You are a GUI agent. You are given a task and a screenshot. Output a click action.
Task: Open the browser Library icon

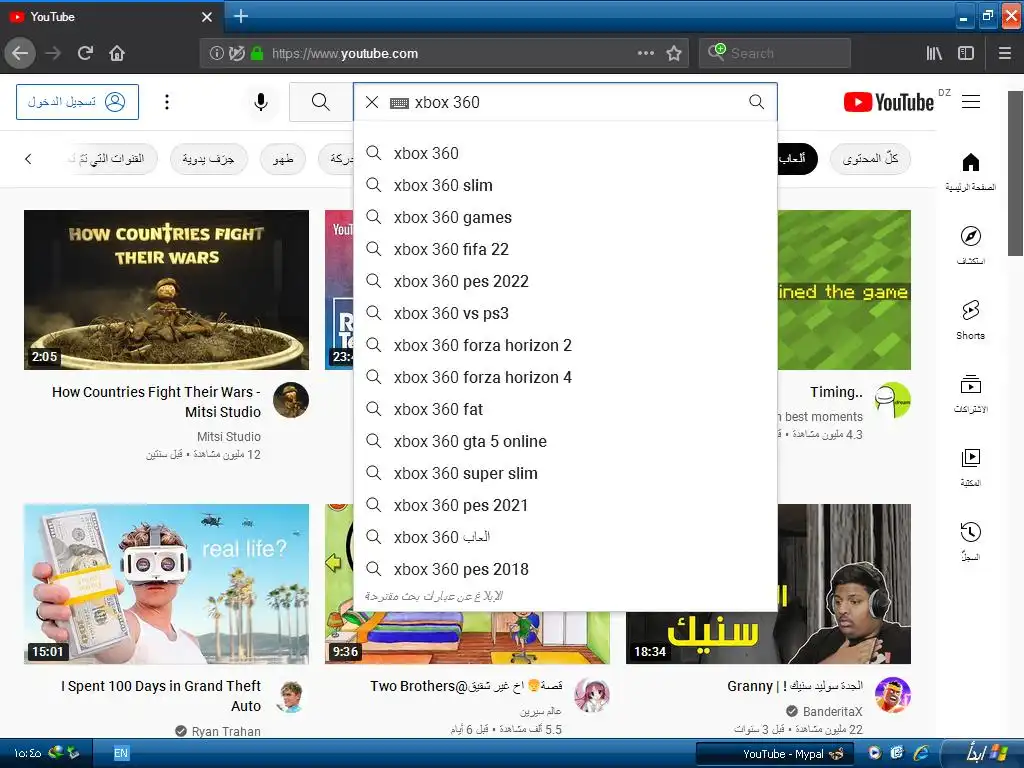pyautogui.click(x=934, y=53)
